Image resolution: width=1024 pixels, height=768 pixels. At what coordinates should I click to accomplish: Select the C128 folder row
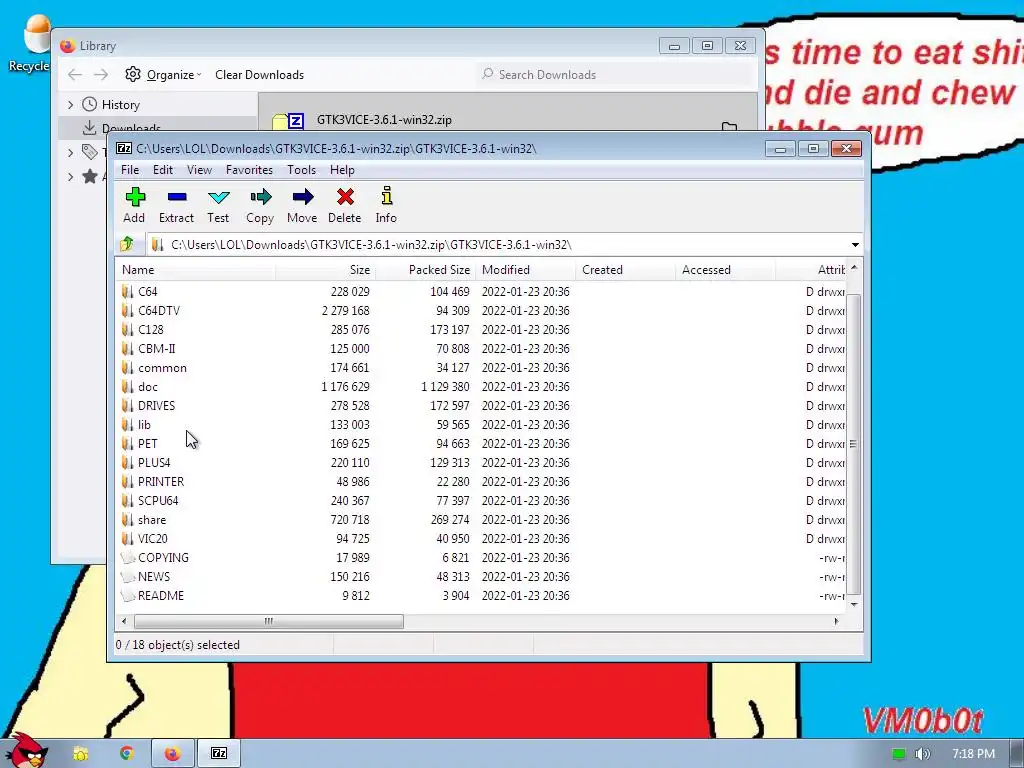482,330
